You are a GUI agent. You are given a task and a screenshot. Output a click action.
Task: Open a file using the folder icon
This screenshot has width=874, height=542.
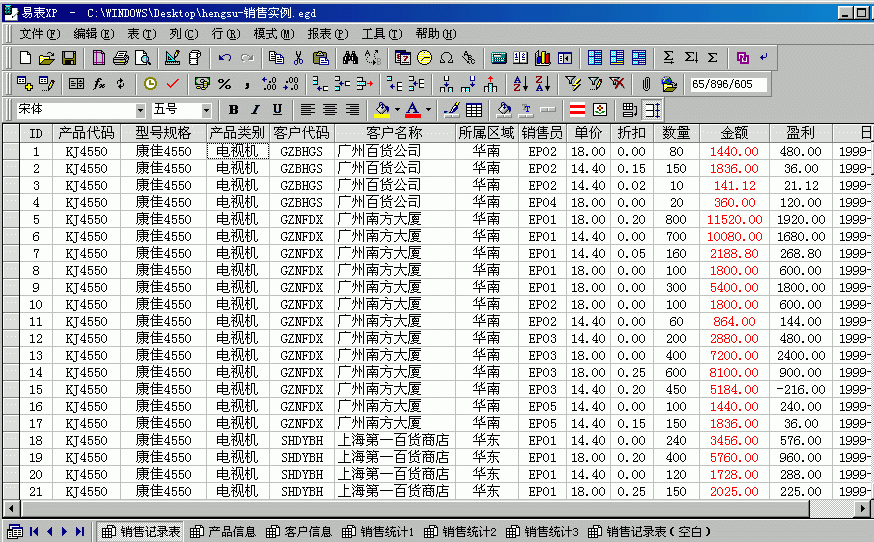pyautogui.click(x=47, y=57)
